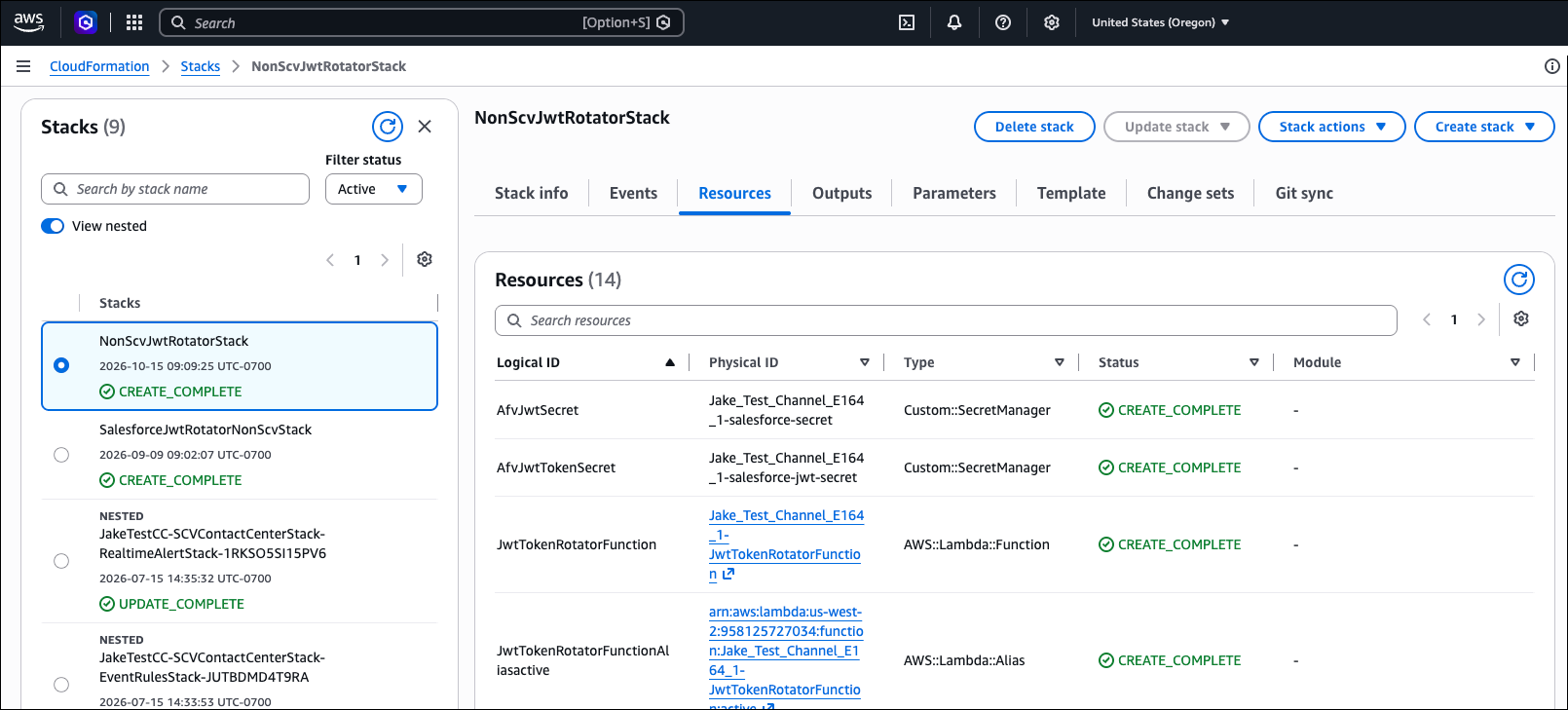Refresh the stacks list

[388, 127]
